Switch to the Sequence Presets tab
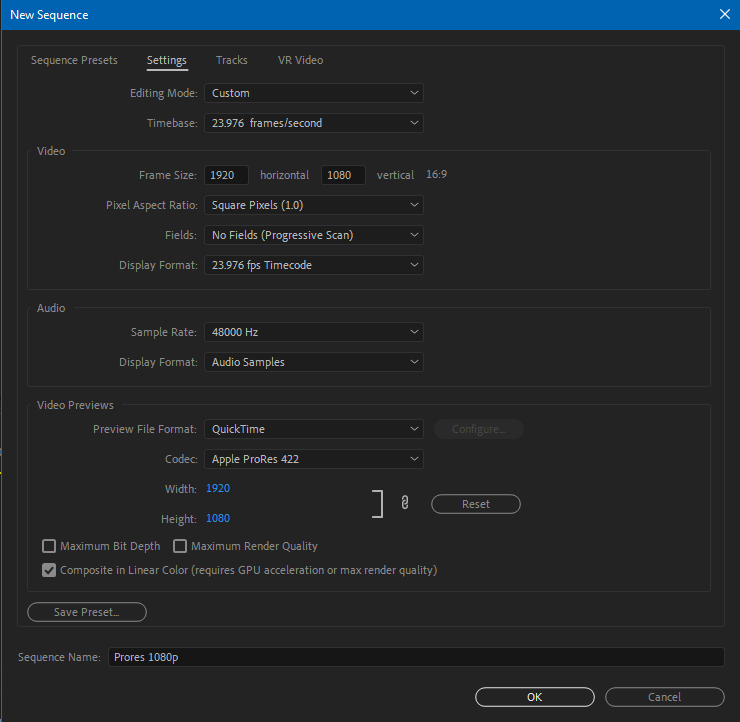Screen dimensions: 740x722 point(74,60)
